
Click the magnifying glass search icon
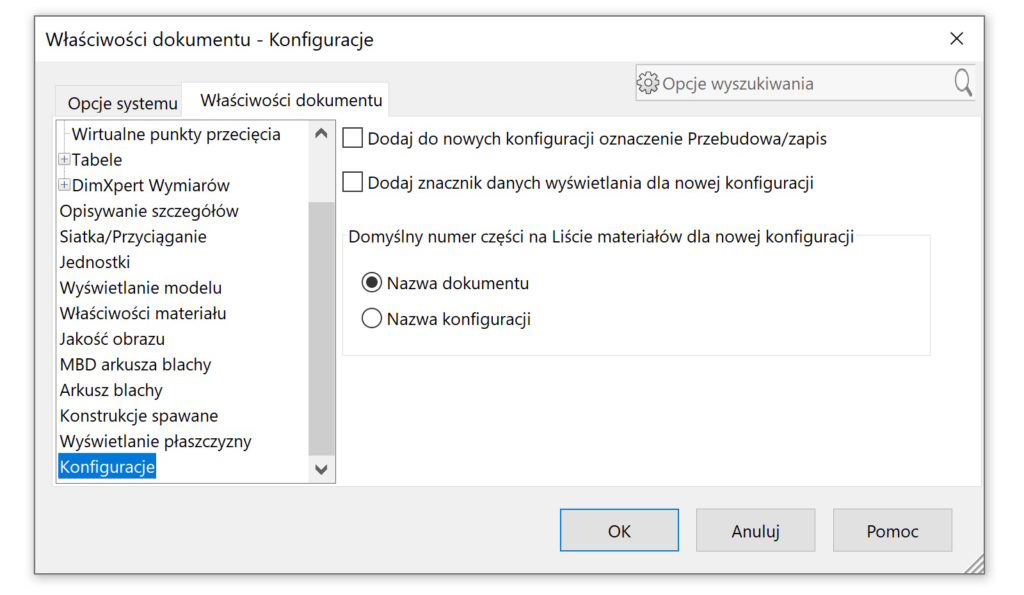962,83
